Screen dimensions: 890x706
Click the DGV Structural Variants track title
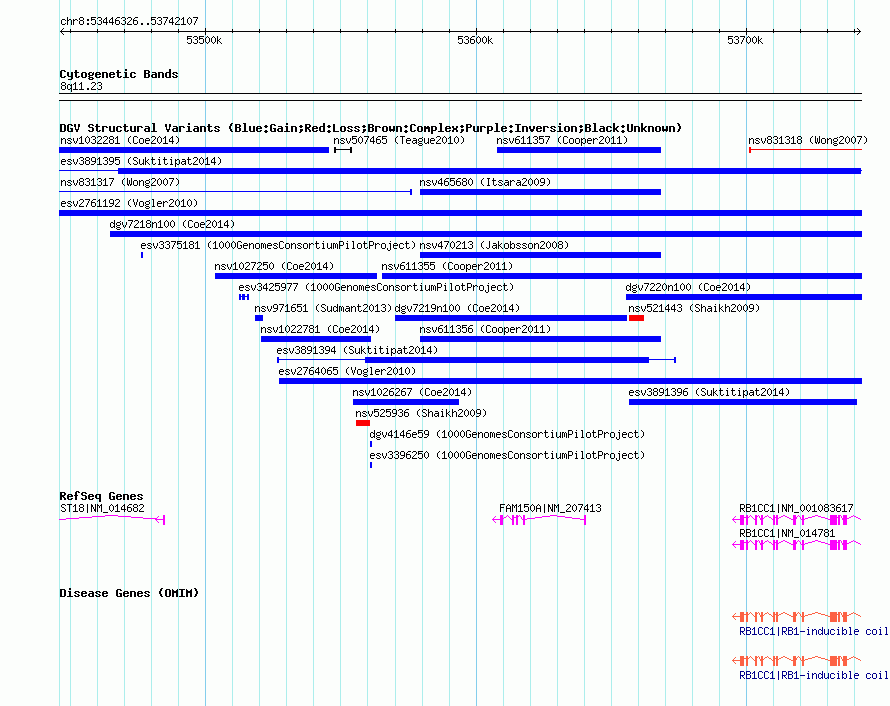371,128
